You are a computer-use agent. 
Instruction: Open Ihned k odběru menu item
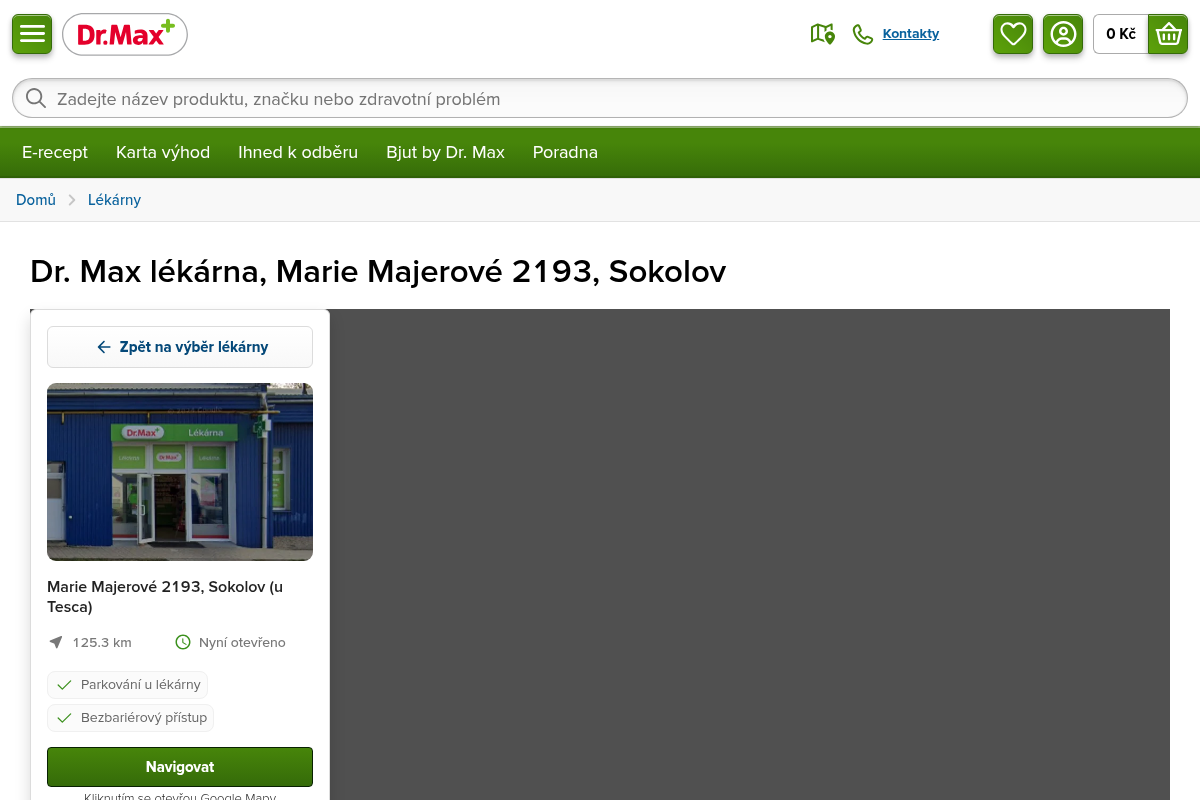tap(298, 152)
